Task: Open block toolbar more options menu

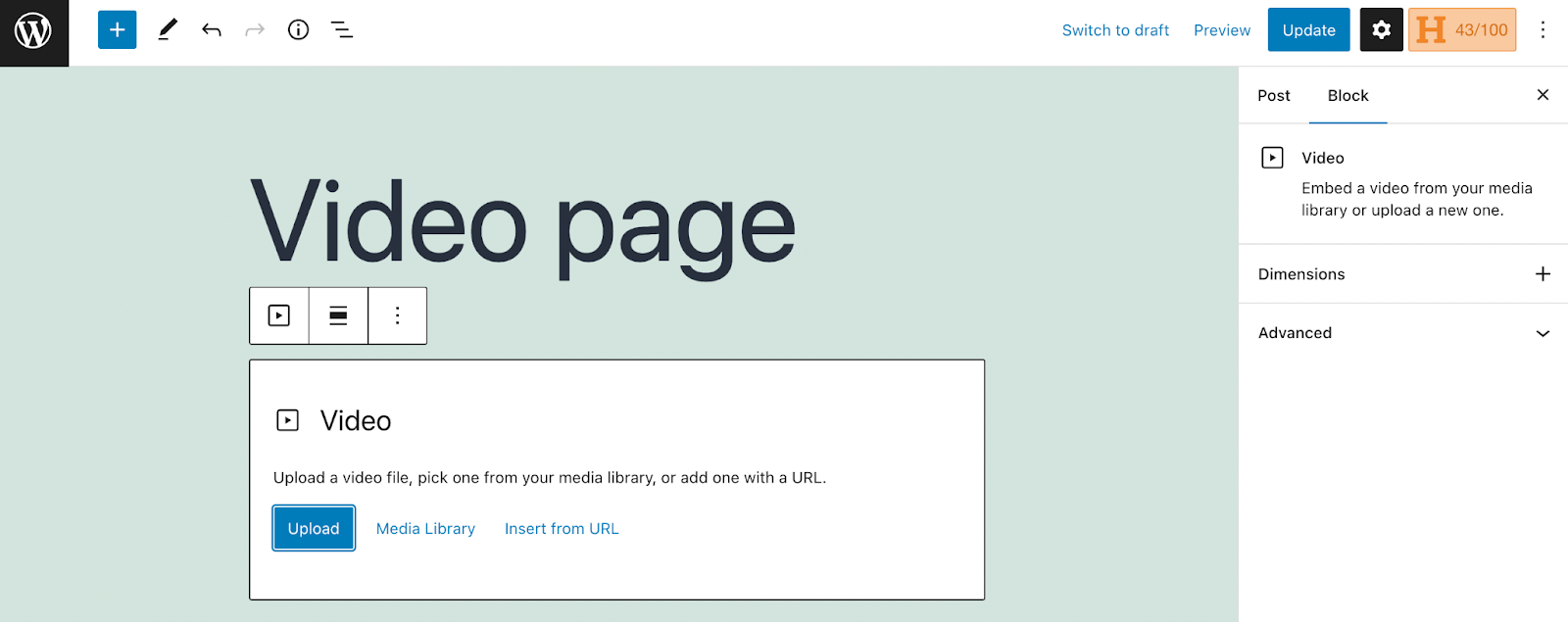Action: pos(397,315)
